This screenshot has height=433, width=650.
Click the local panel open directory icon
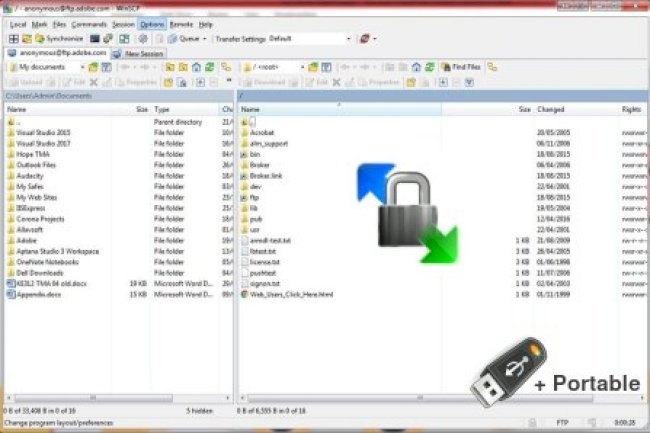click(x=93, y=67)
